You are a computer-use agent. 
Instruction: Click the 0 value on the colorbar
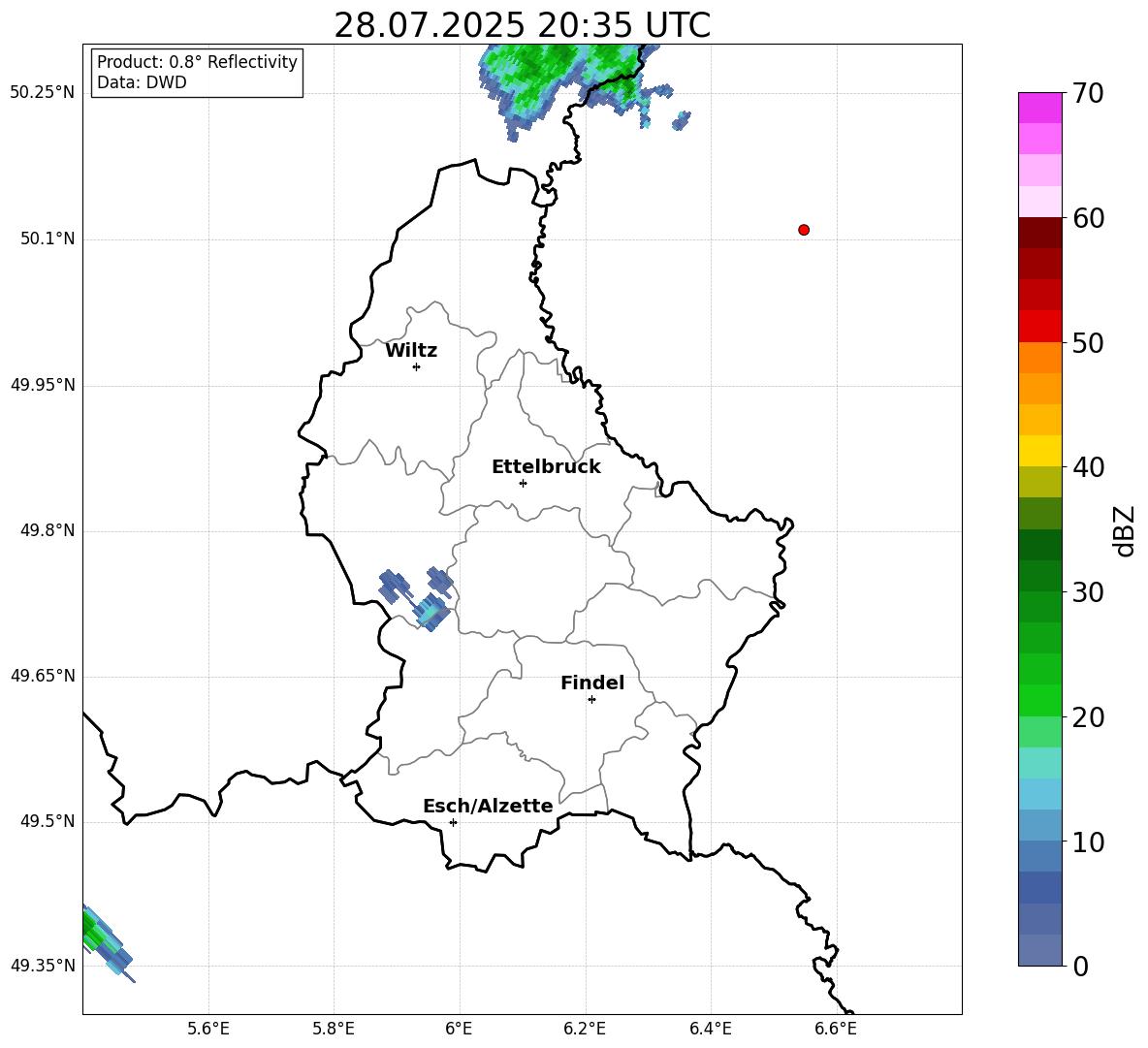click(1080, 967)
